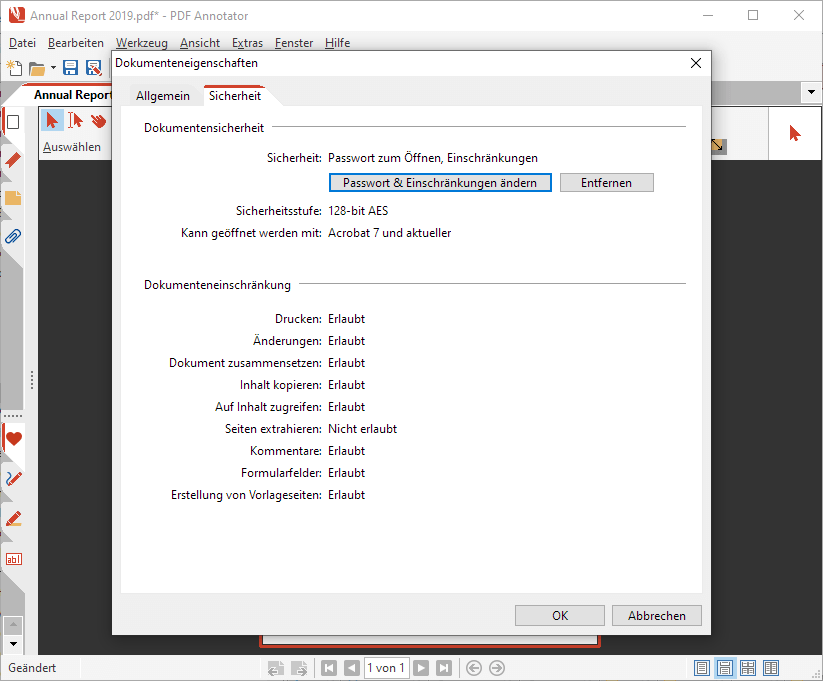Image resolution: width=823 pixels, height=681 pixels.
Task: Toggle the side-by-side pages layout
Action: click(x=771, y=668)
